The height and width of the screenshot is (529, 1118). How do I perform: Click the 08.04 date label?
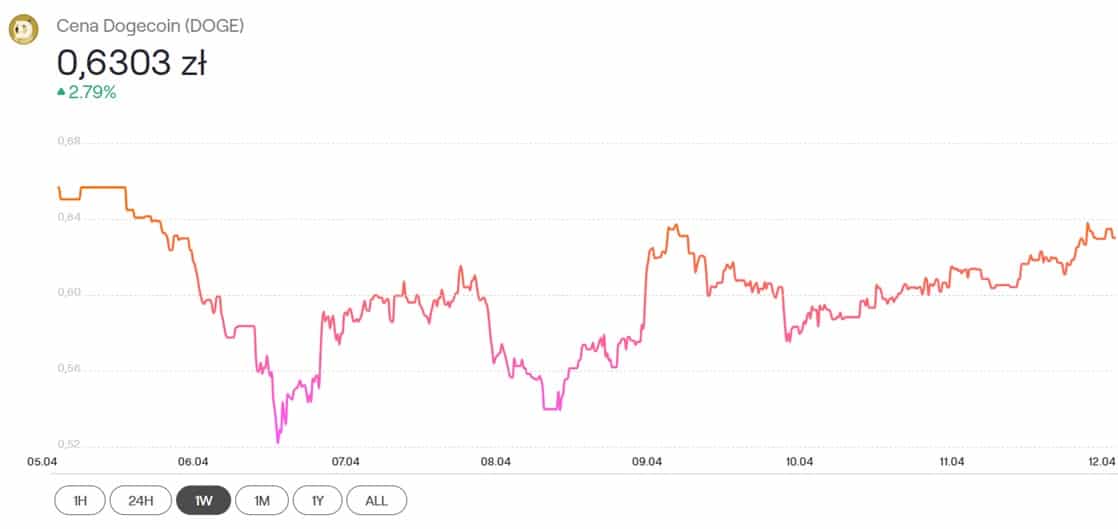click(x=496, y=462)
